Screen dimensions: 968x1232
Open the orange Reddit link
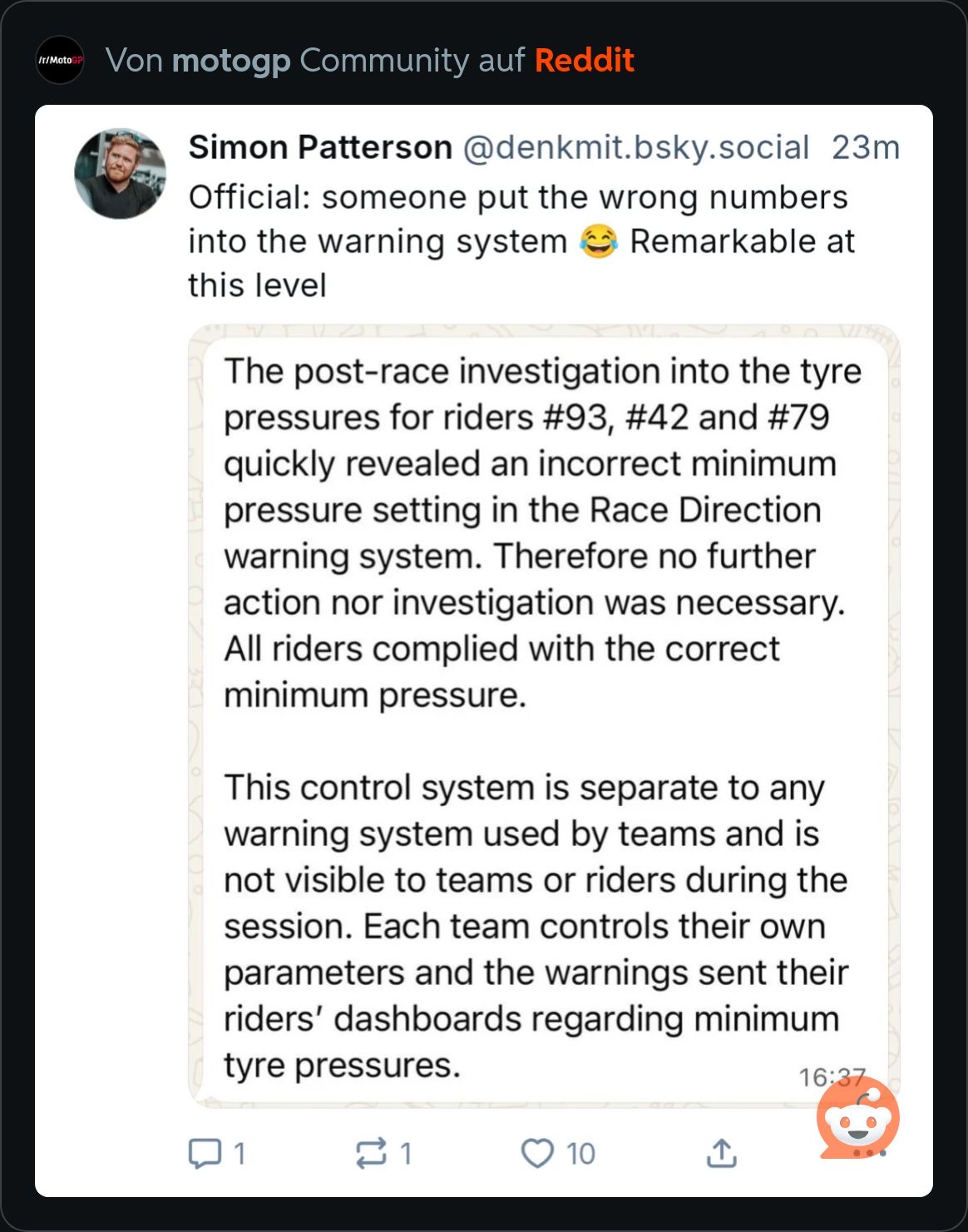click(x=584, y=61)
